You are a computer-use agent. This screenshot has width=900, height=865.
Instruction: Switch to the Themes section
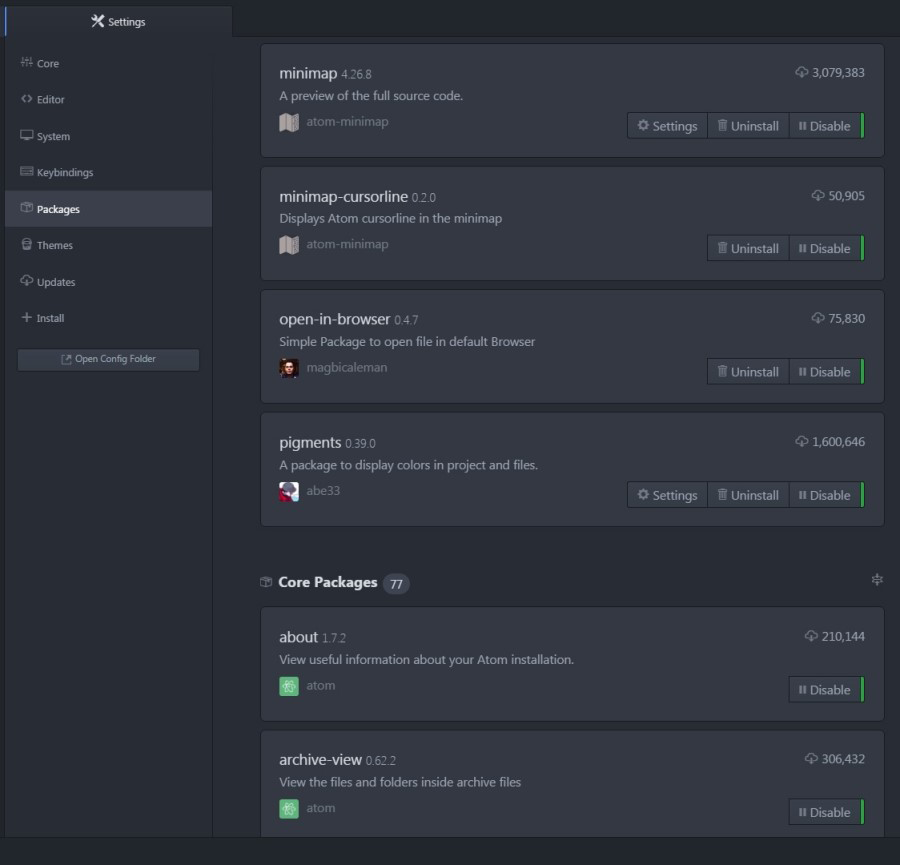pyautogui.click(x=108, y=245)
